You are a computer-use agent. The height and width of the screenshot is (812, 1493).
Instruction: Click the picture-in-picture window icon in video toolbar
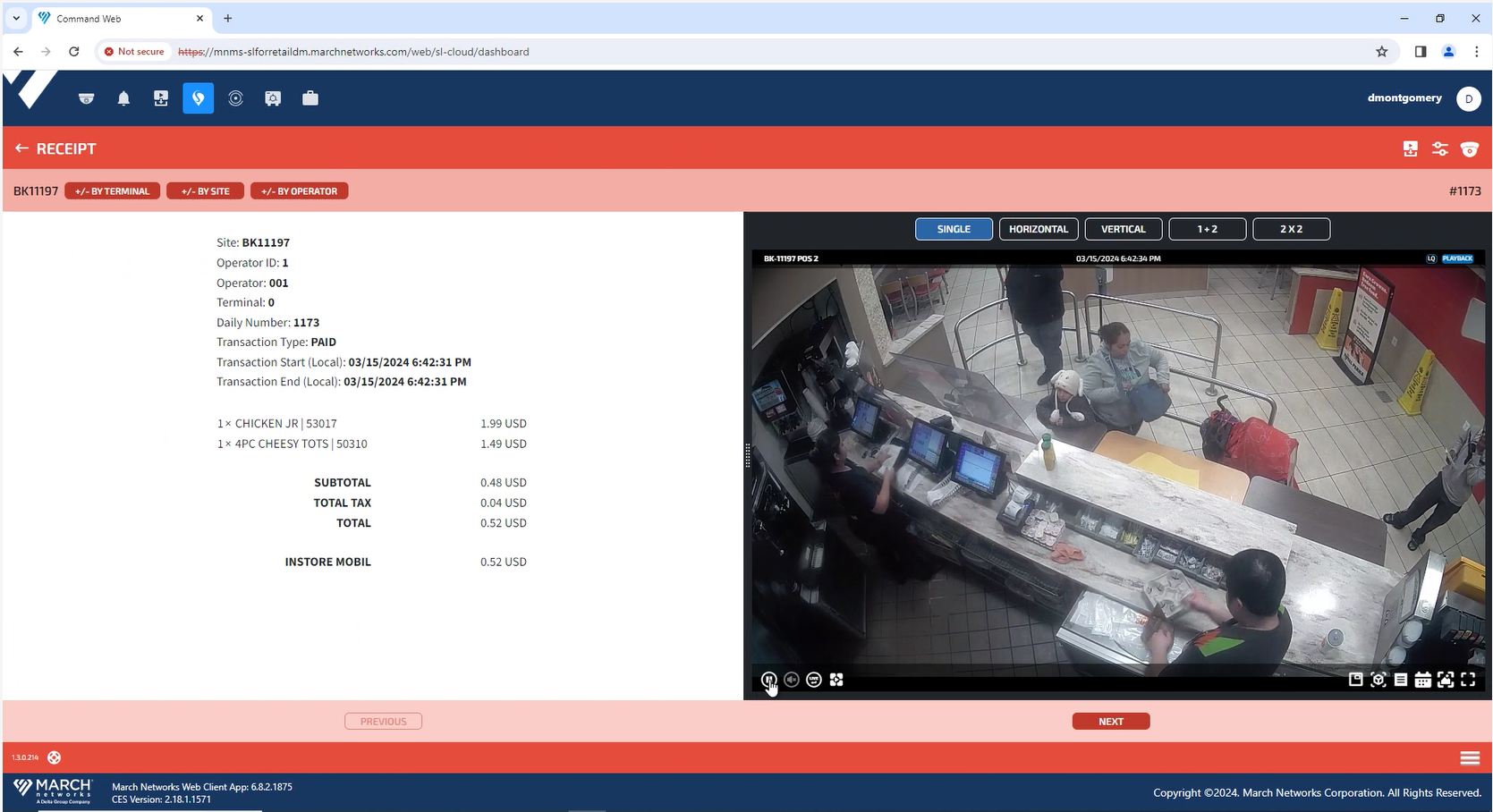tap(1355, 680)
